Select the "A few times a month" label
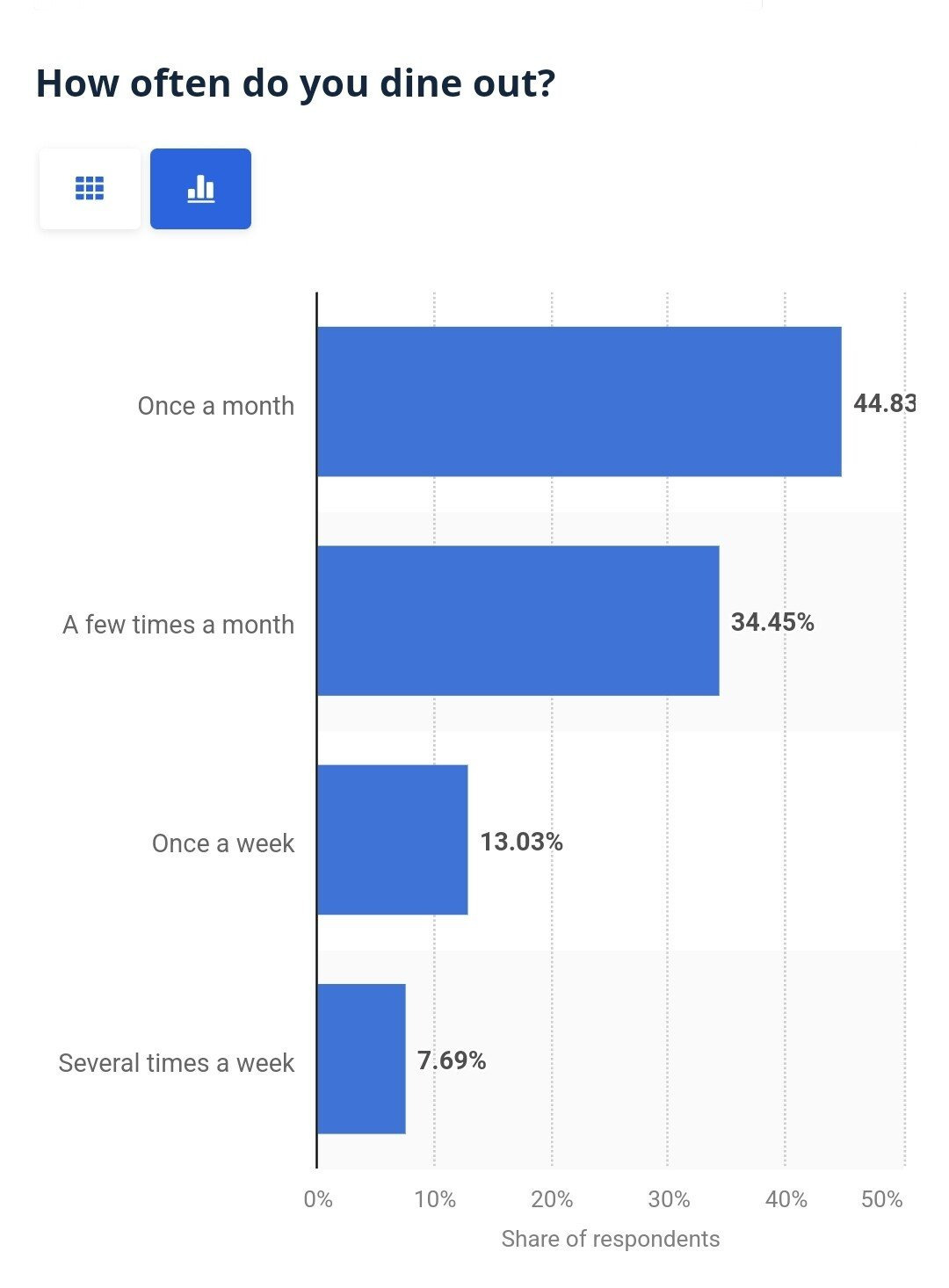 [178, 625]
